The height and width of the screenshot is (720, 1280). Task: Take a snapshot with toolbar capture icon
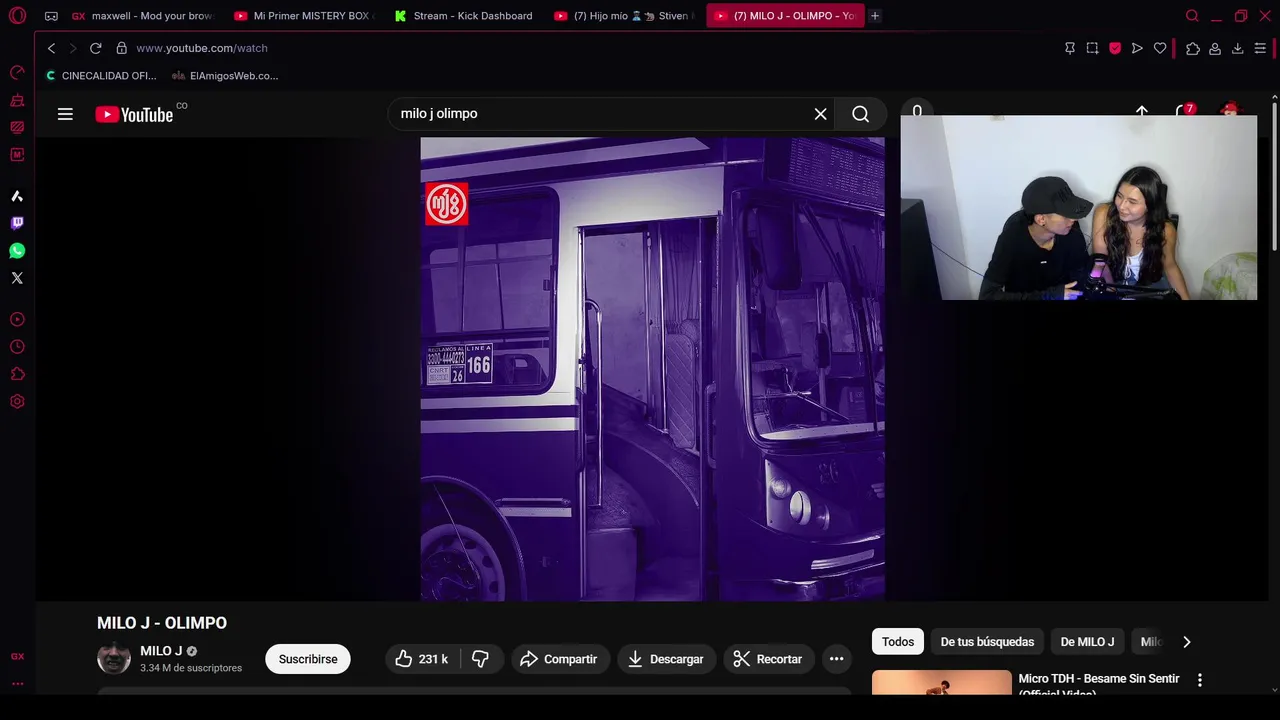click(1092, 48)
